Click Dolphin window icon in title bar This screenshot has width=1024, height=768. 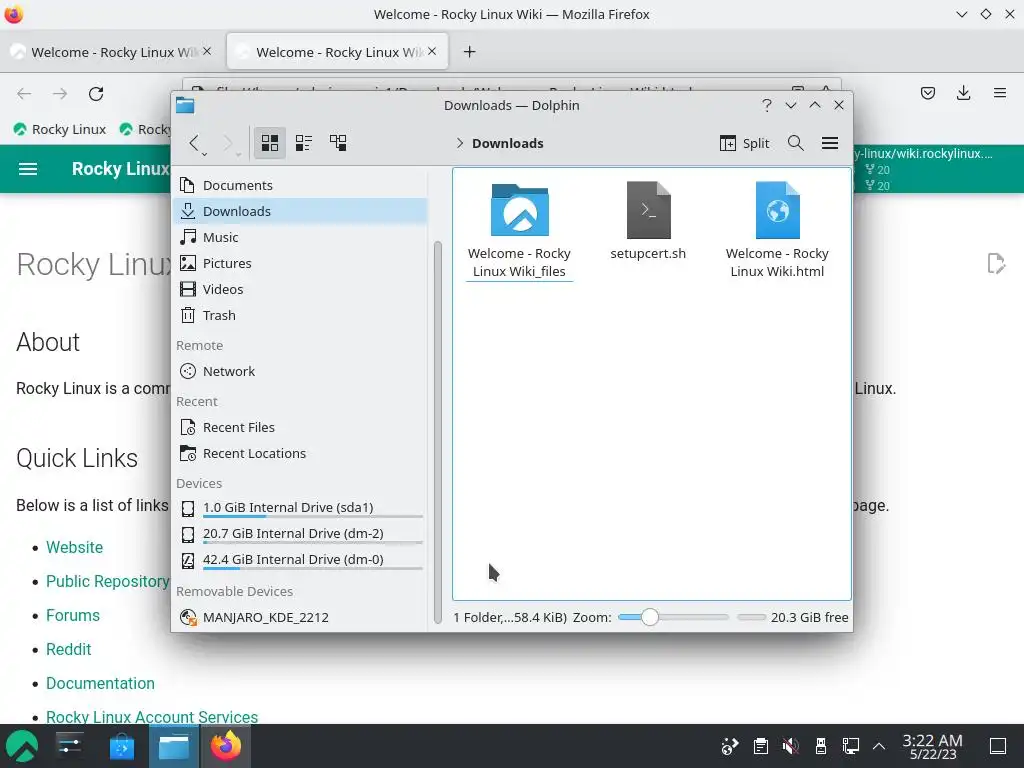click(x=185, y=105)
